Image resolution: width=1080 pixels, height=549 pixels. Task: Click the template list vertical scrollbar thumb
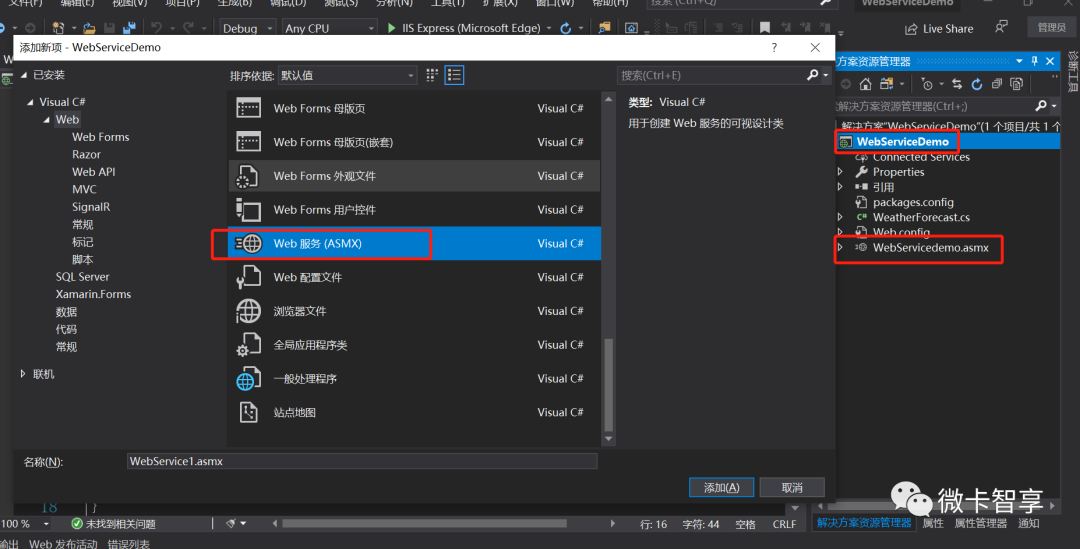point(608,384)
